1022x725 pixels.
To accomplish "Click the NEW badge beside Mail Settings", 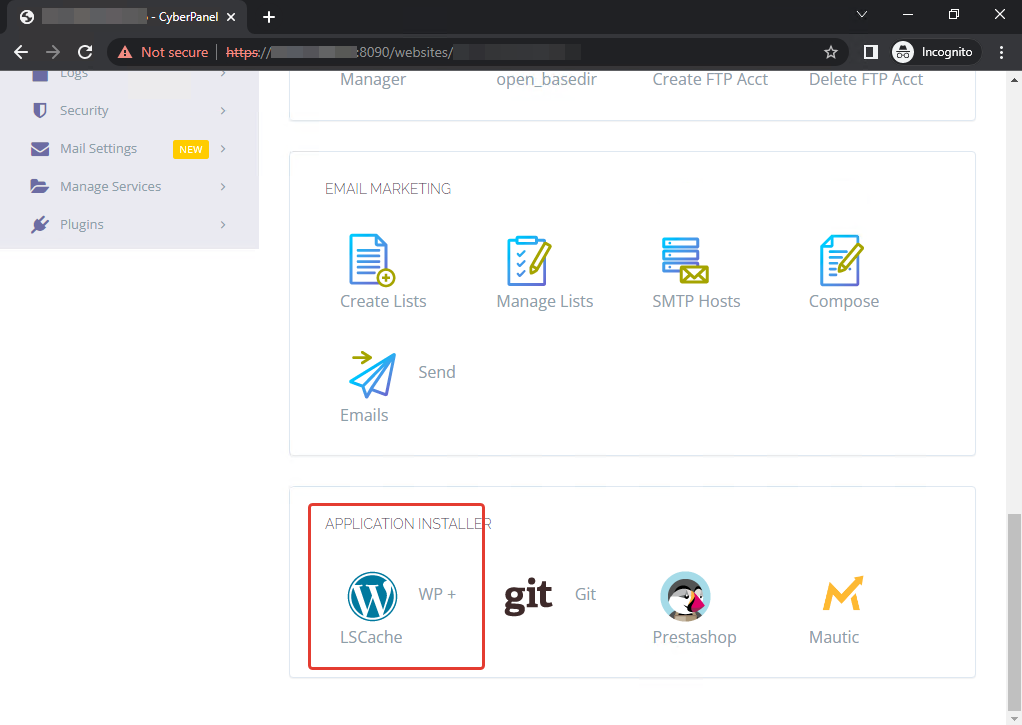I will [x=191, y=149].
